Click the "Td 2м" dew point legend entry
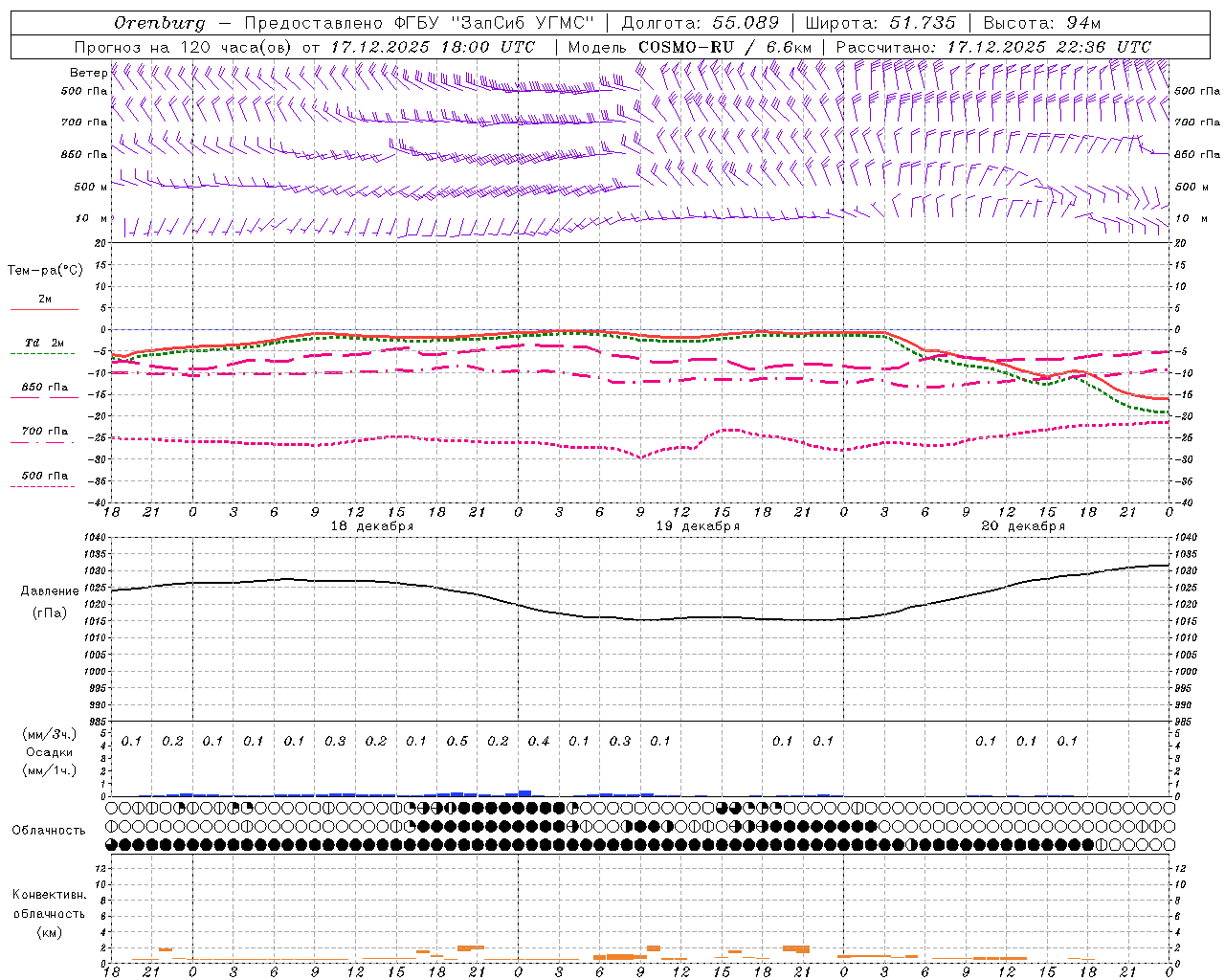Viewport: 1225px width, 980px height. [x=44, y=343]
